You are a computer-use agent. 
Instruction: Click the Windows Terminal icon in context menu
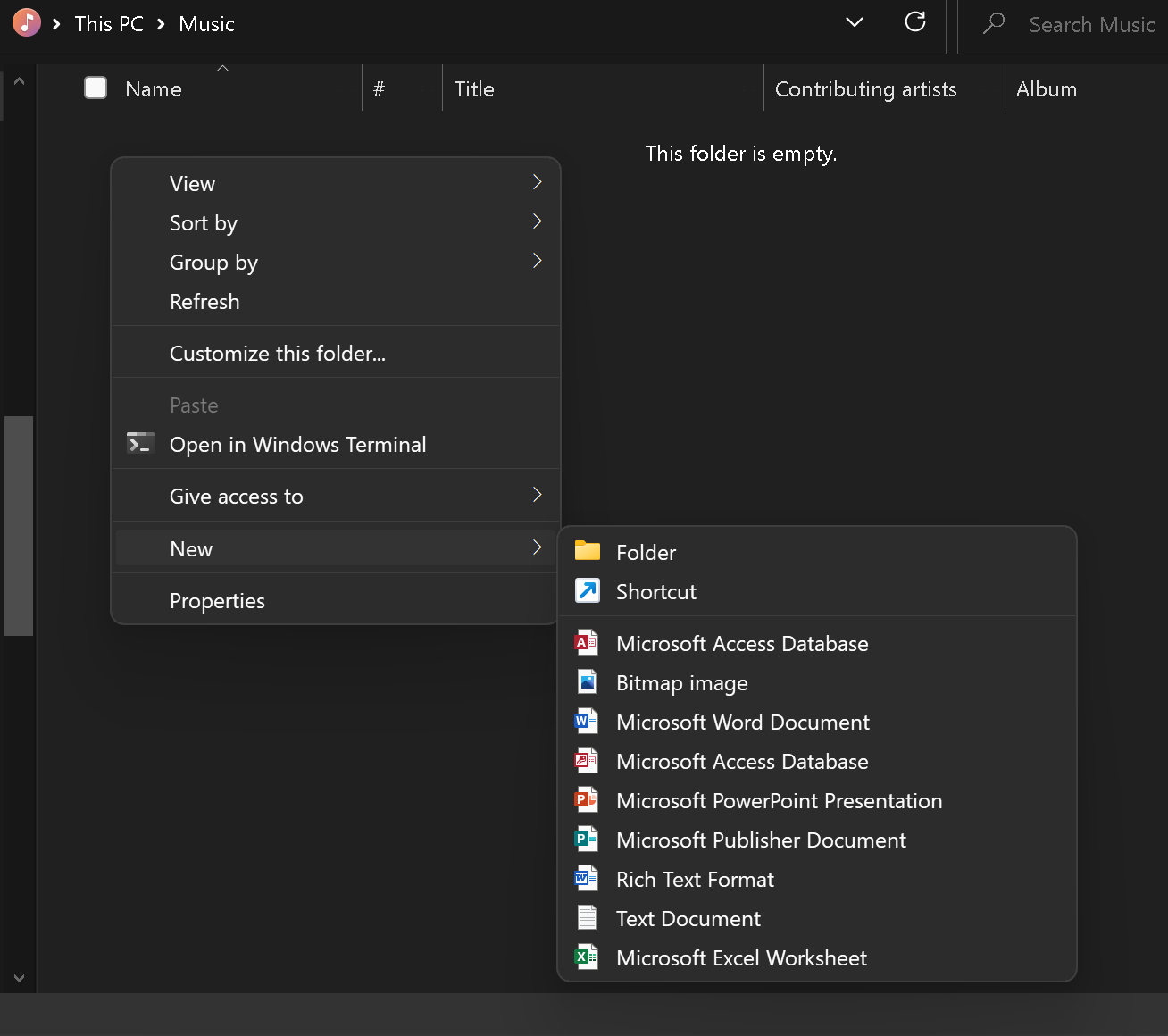(140, 444)
